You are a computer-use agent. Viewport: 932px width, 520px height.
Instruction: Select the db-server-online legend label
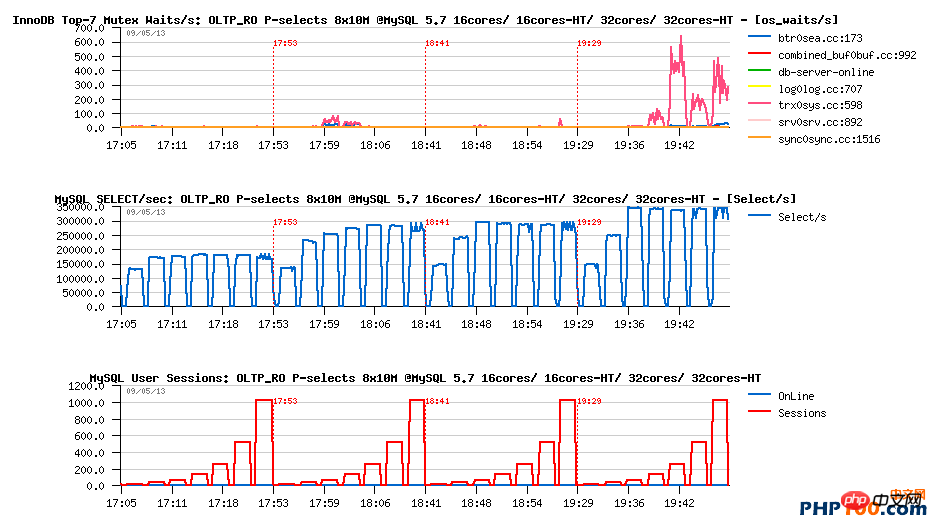(826, 72)
